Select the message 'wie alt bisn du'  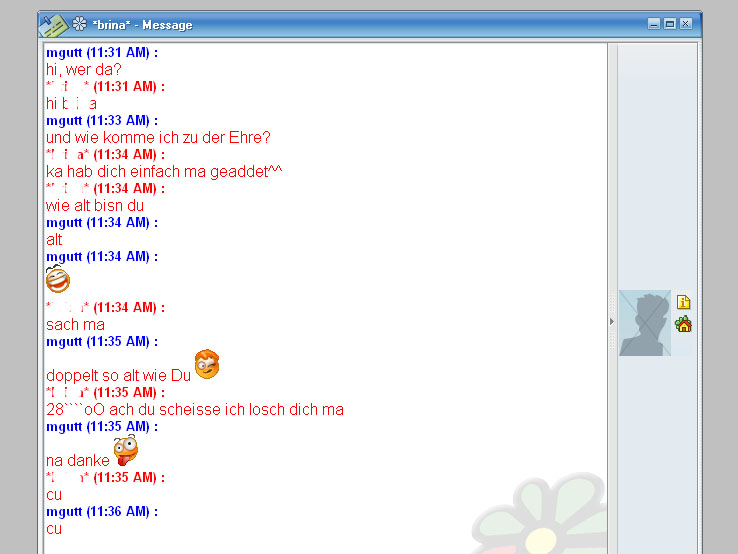[95, 206]
